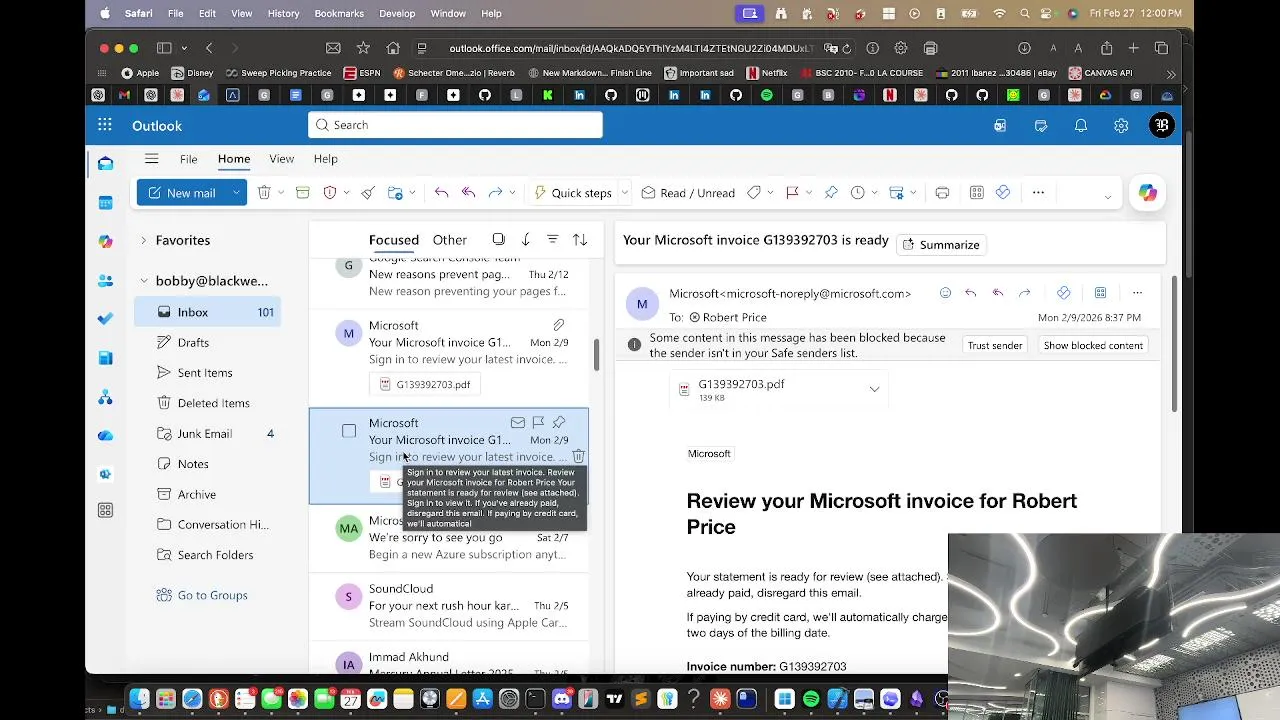
Task: Click the Pin icon in the ribbon
Action: point(831,193)
